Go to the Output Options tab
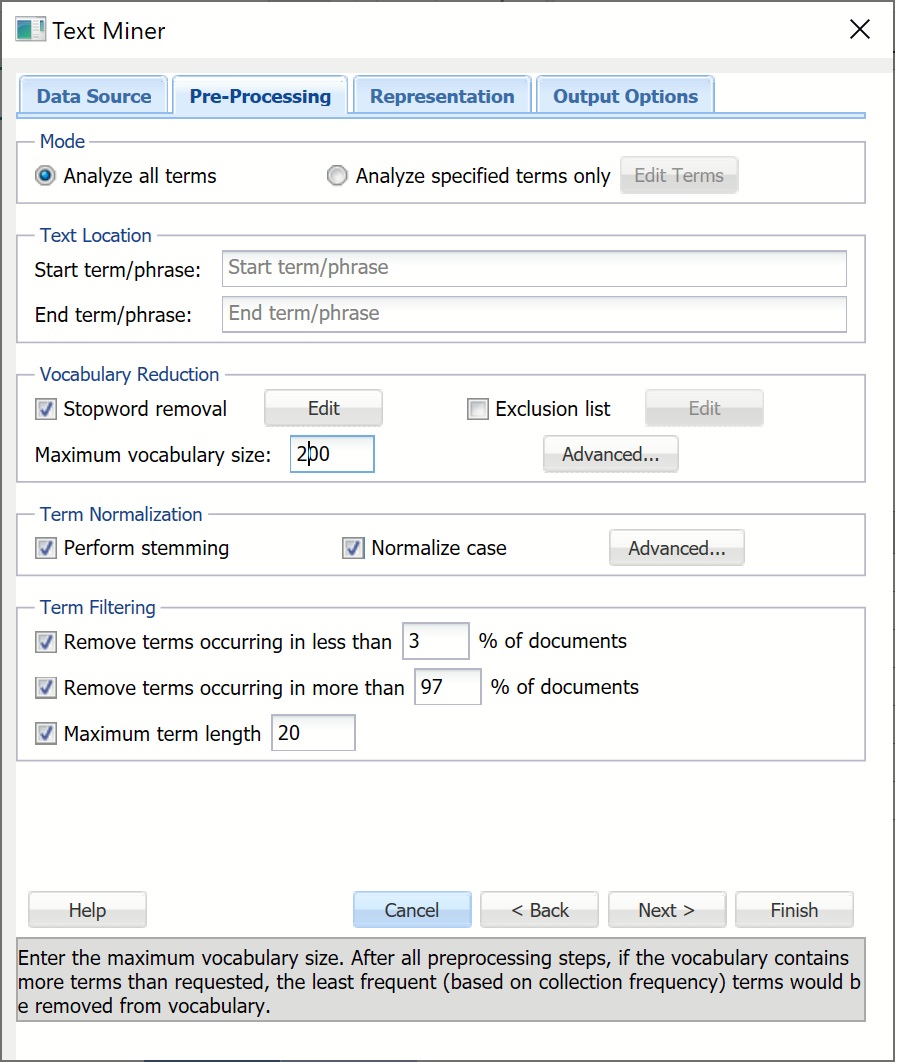 (625, 97)
